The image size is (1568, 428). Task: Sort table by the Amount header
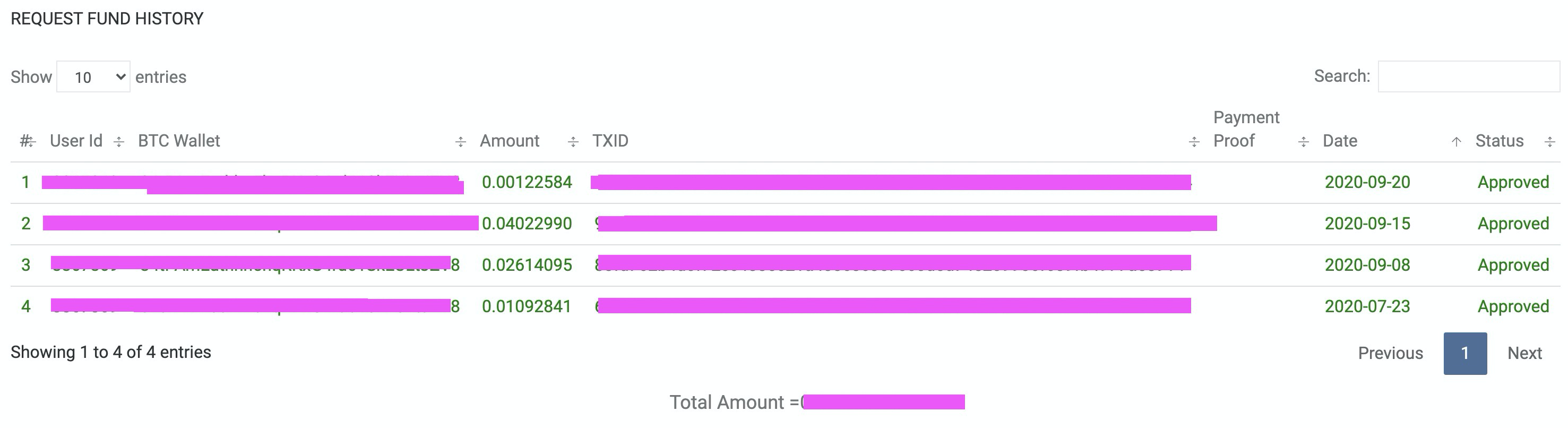510,141
